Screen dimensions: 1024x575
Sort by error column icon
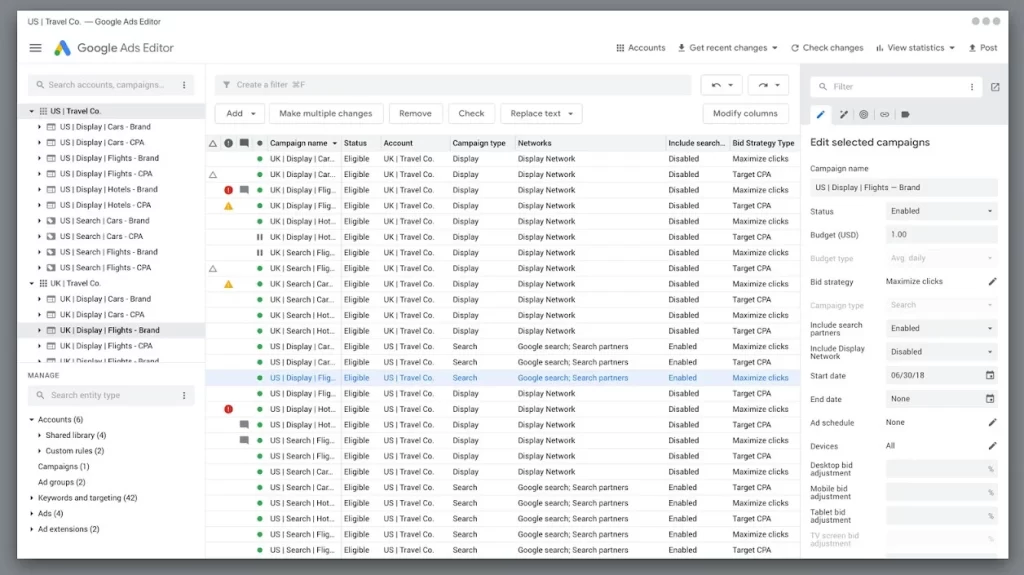229,143
